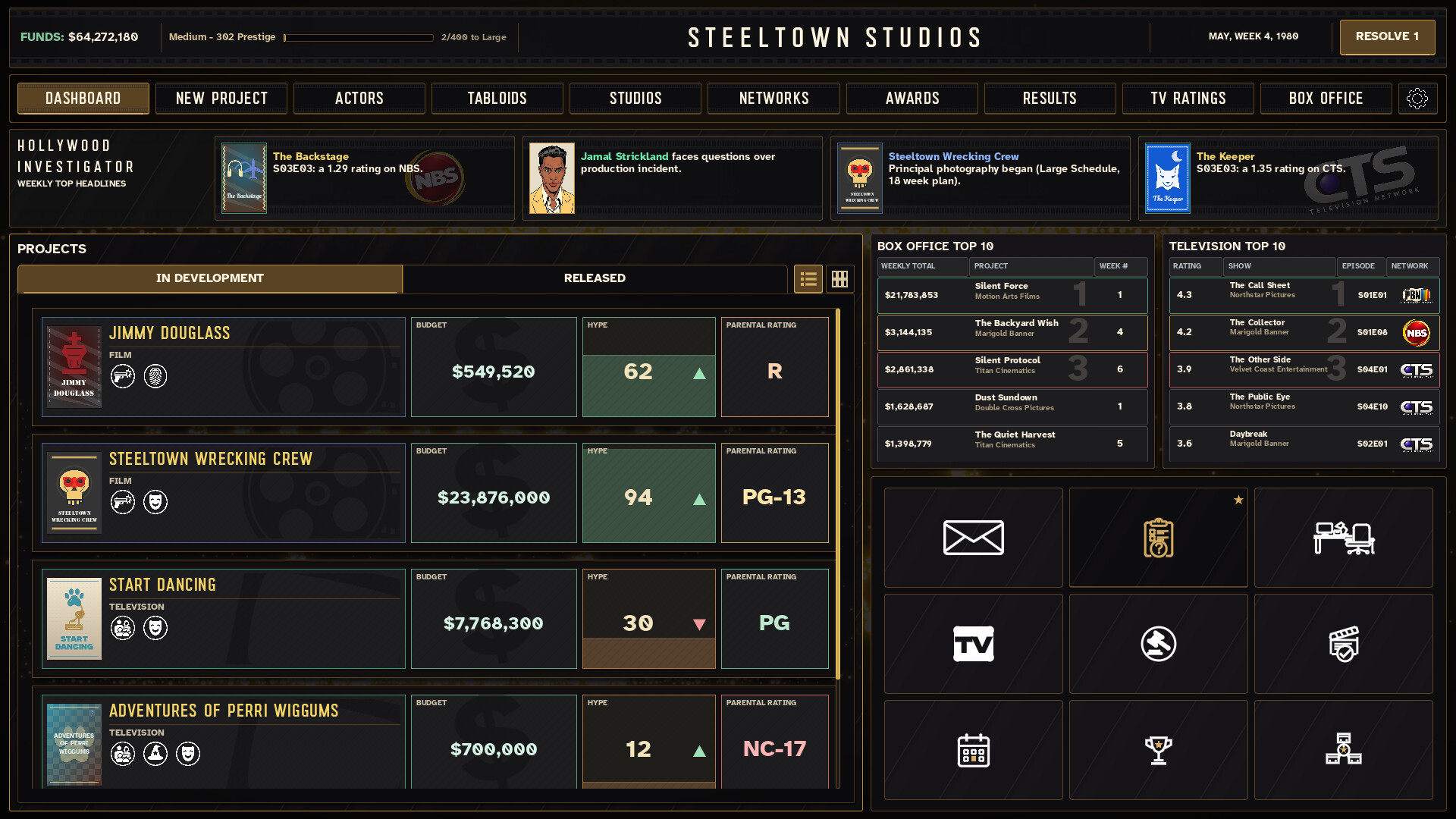Open the Tabloids page

click(497, 99)
